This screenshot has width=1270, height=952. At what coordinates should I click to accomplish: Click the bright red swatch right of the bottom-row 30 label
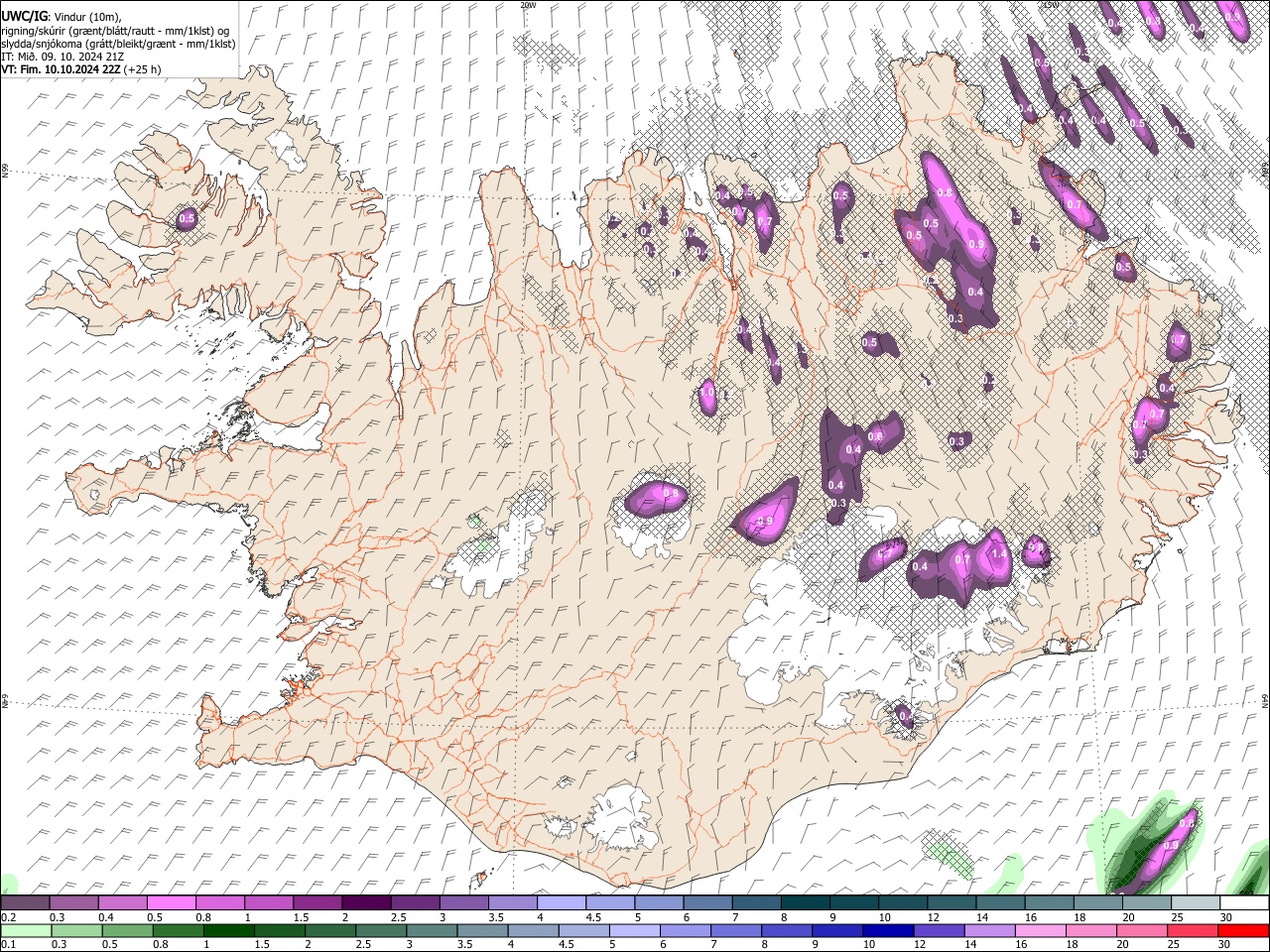pos(1243,930)
